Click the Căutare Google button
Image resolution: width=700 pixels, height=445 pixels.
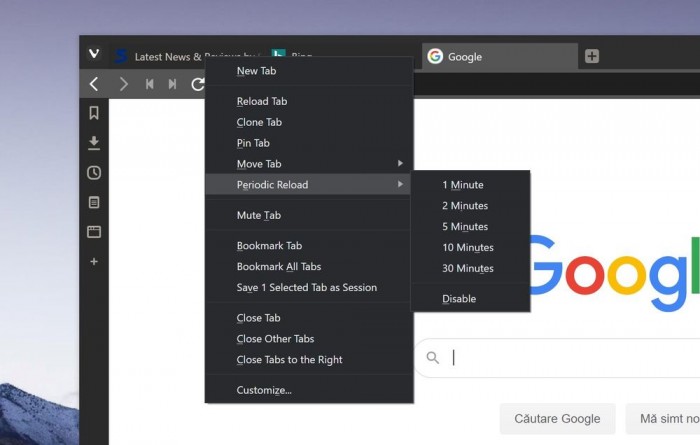click(557, 418)
